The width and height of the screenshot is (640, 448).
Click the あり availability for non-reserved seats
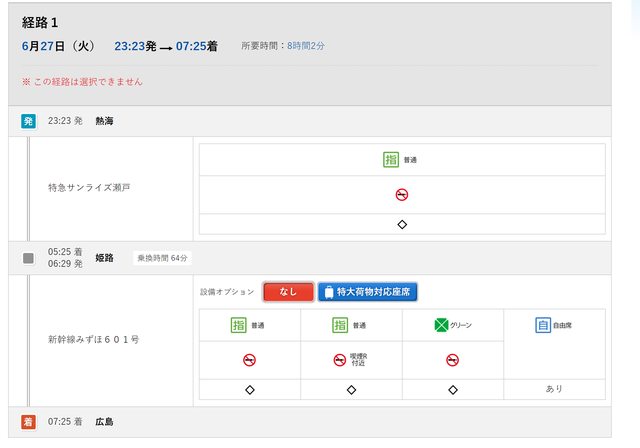(554, 390)
